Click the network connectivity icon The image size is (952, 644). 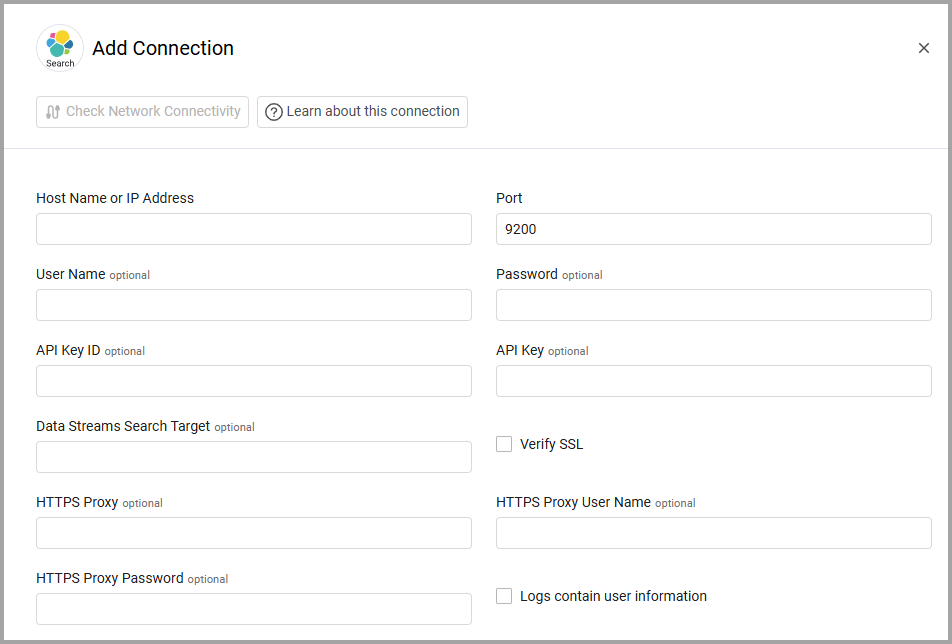click(x=53, y=112)
